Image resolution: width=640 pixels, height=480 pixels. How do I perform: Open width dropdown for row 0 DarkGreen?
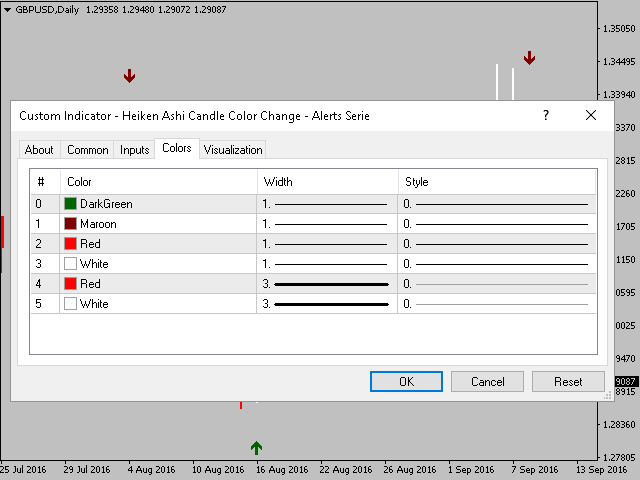coord(327,204)
